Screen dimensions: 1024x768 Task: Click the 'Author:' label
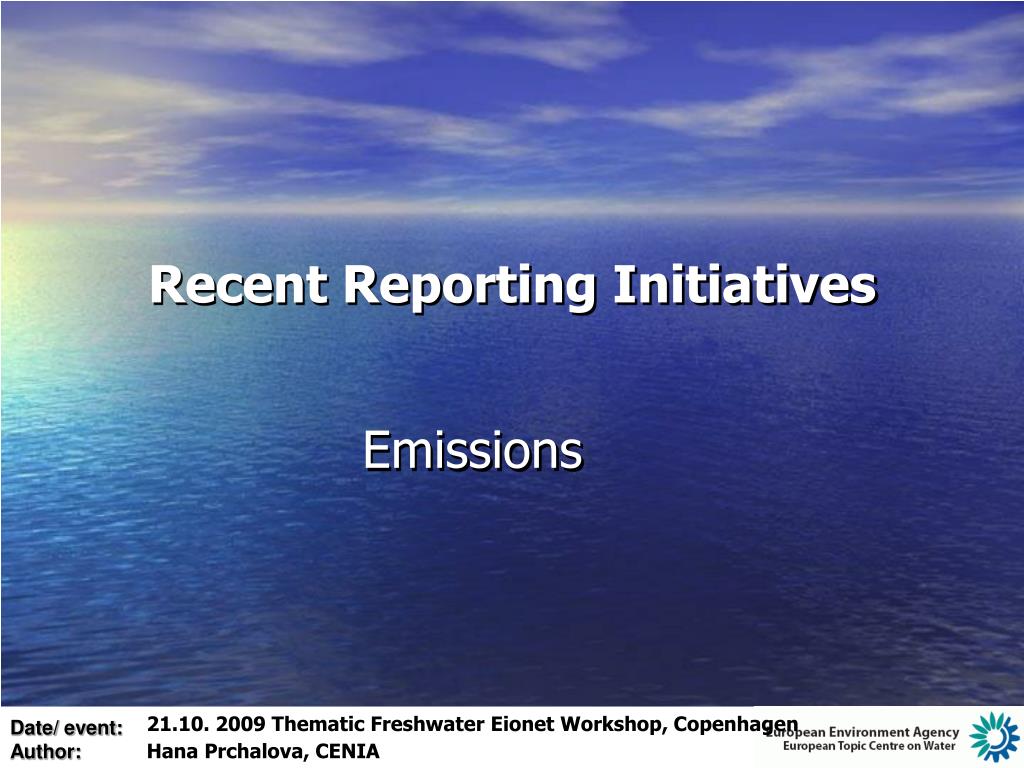pos(46,752)
